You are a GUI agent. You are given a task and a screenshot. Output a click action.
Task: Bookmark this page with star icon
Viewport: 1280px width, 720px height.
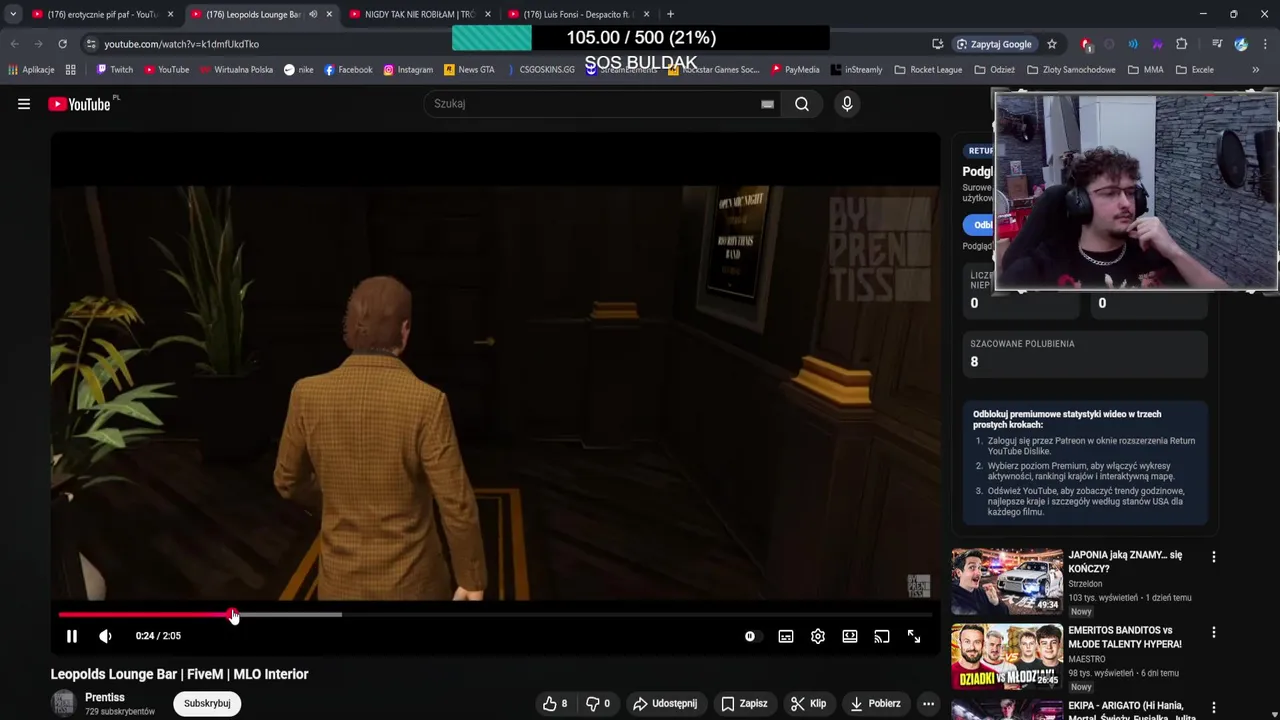click(x=1052, y=44)
